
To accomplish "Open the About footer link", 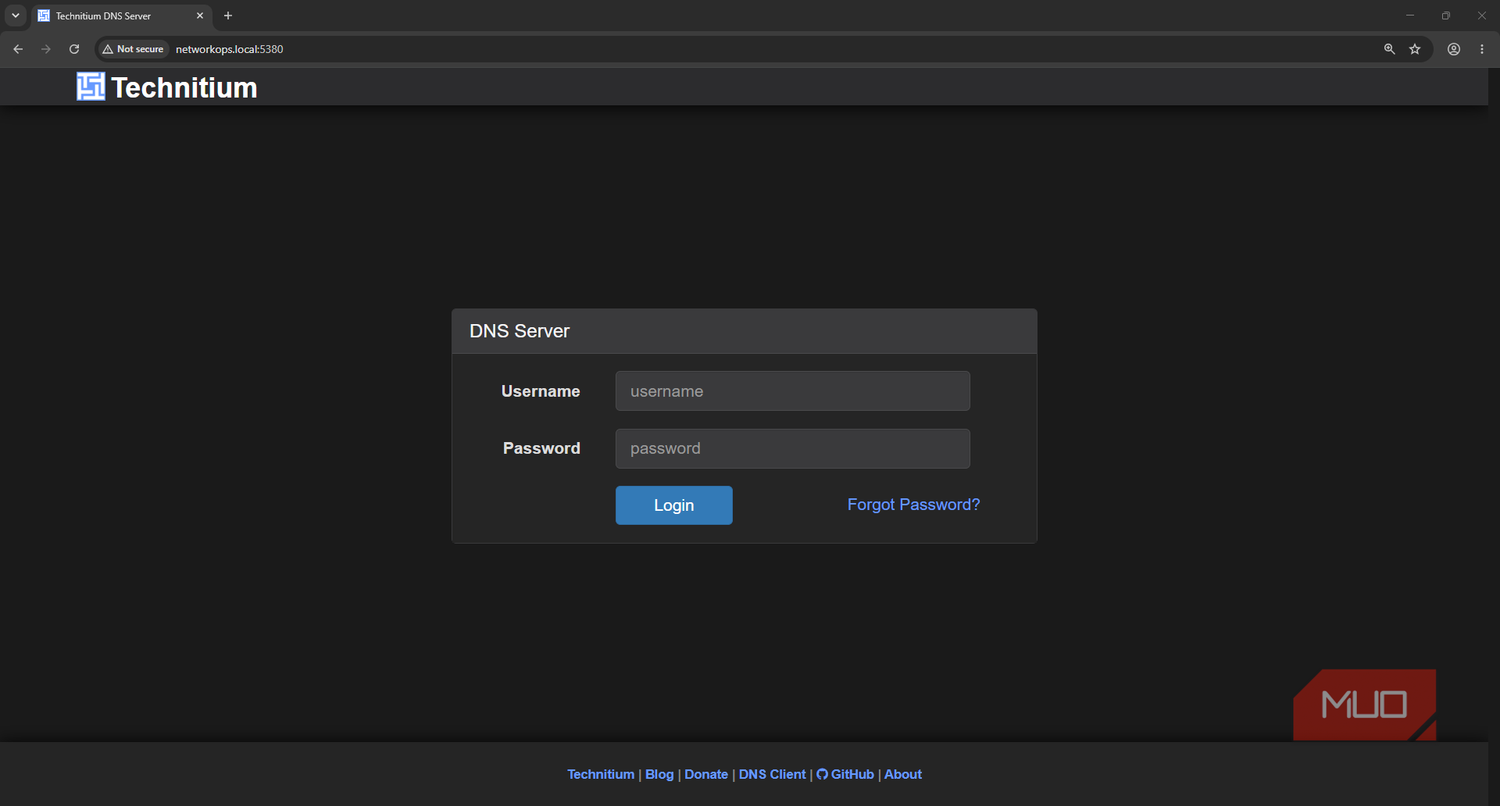I will [x=903, y=774].
